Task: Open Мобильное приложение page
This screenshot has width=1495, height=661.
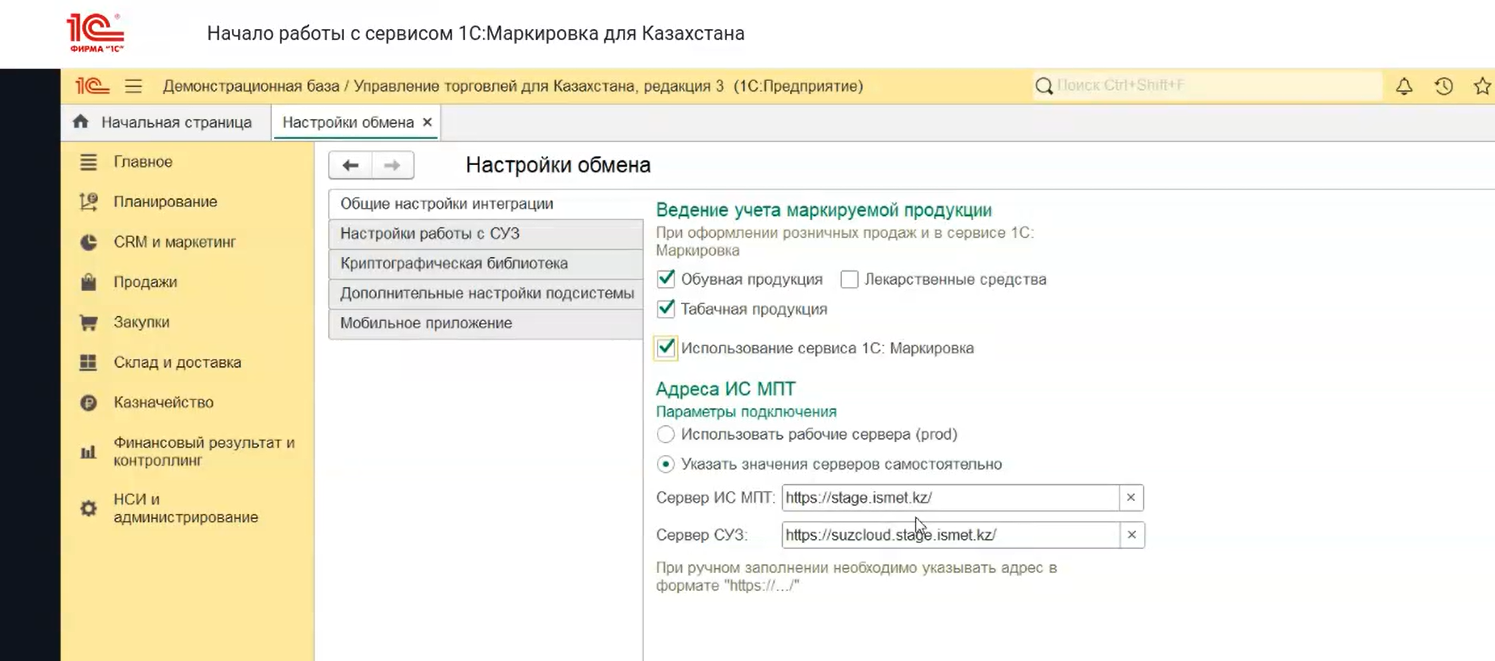Action: 486,323
